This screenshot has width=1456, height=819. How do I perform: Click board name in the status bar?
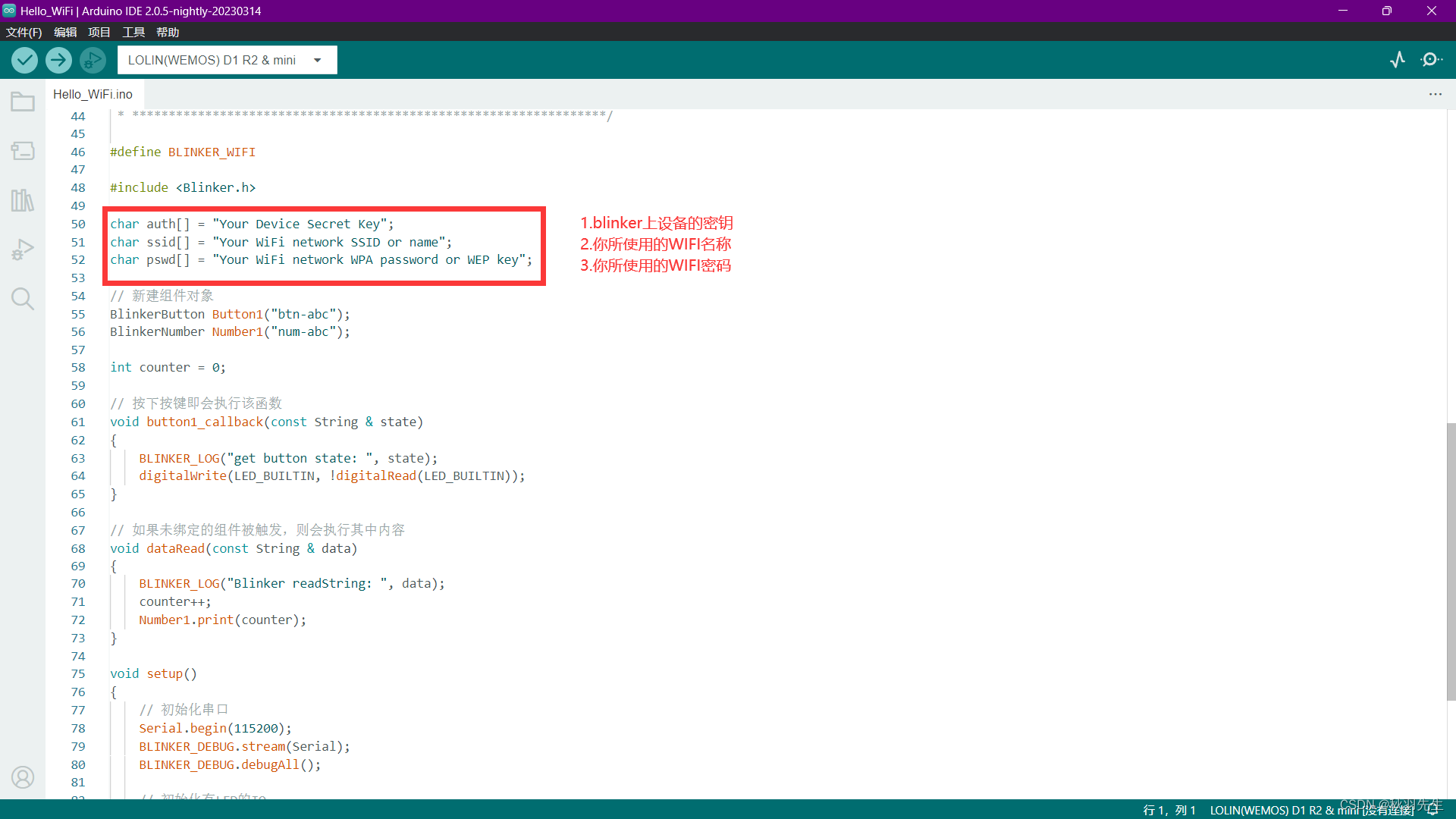[1312, 810]
